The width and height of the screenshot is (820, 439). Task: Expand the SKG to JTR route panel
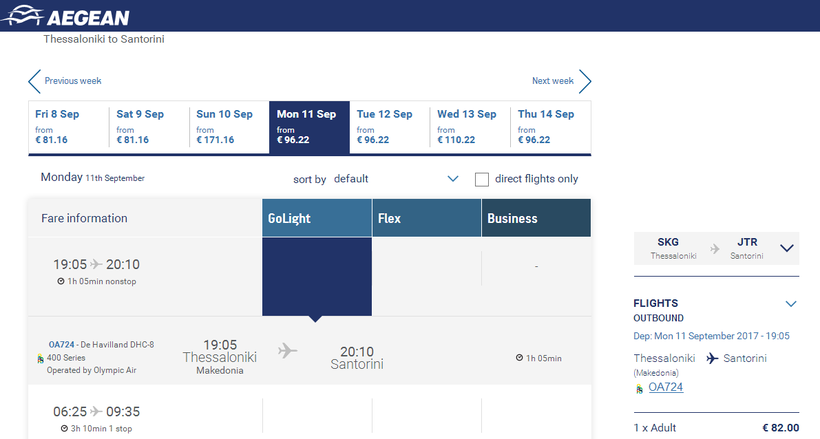[786, 248]
